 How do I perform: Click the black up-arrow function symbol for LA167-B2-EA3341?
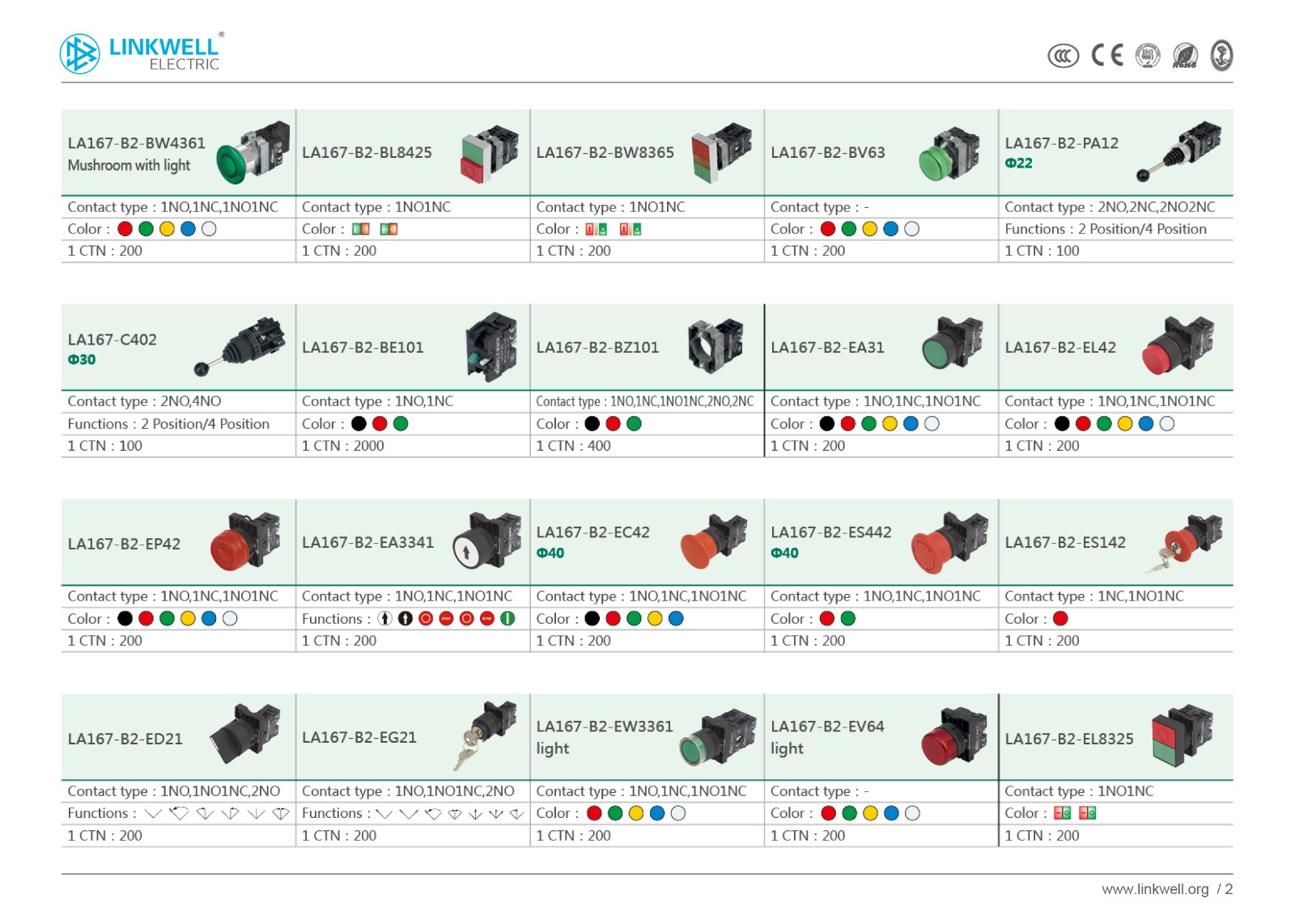click(x=405, y=619)
